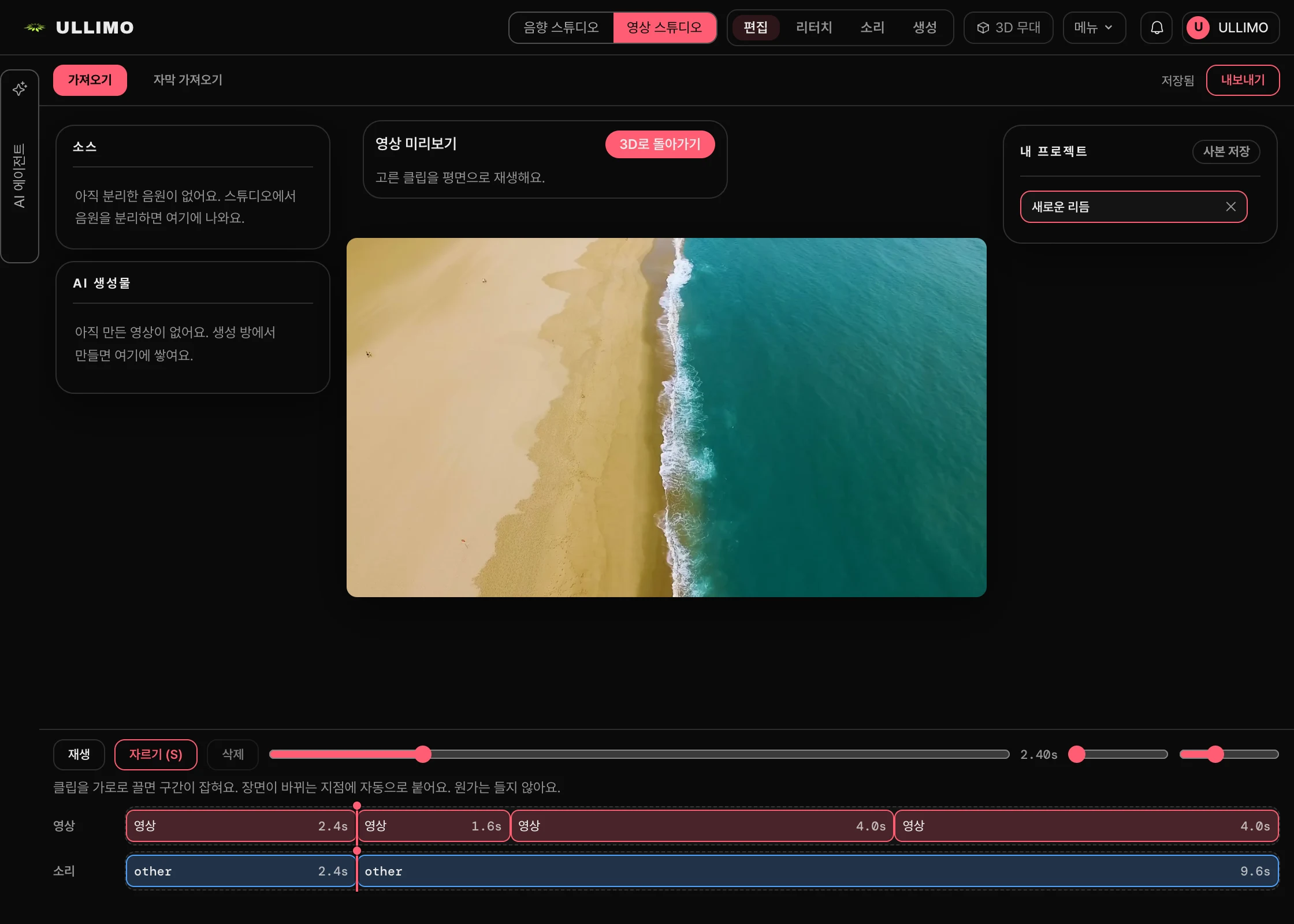1294x924 pixels.
Task: Click the slider next to 2.40s
Action: (1118, 754)
